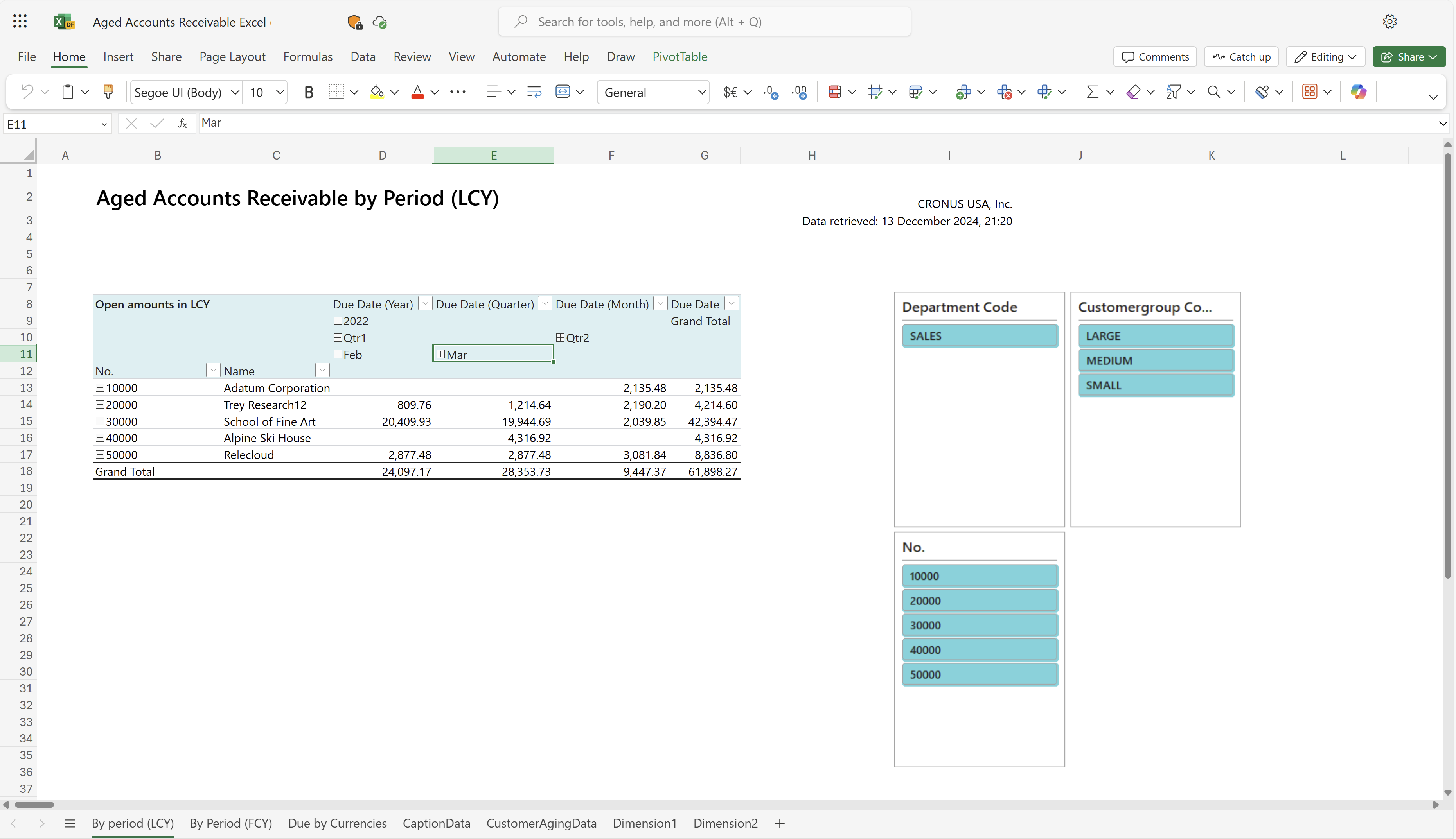Toggle checkbox next to Feb month filter
Viewport: 1456px width, 839px height.
(x=338, y=354)
